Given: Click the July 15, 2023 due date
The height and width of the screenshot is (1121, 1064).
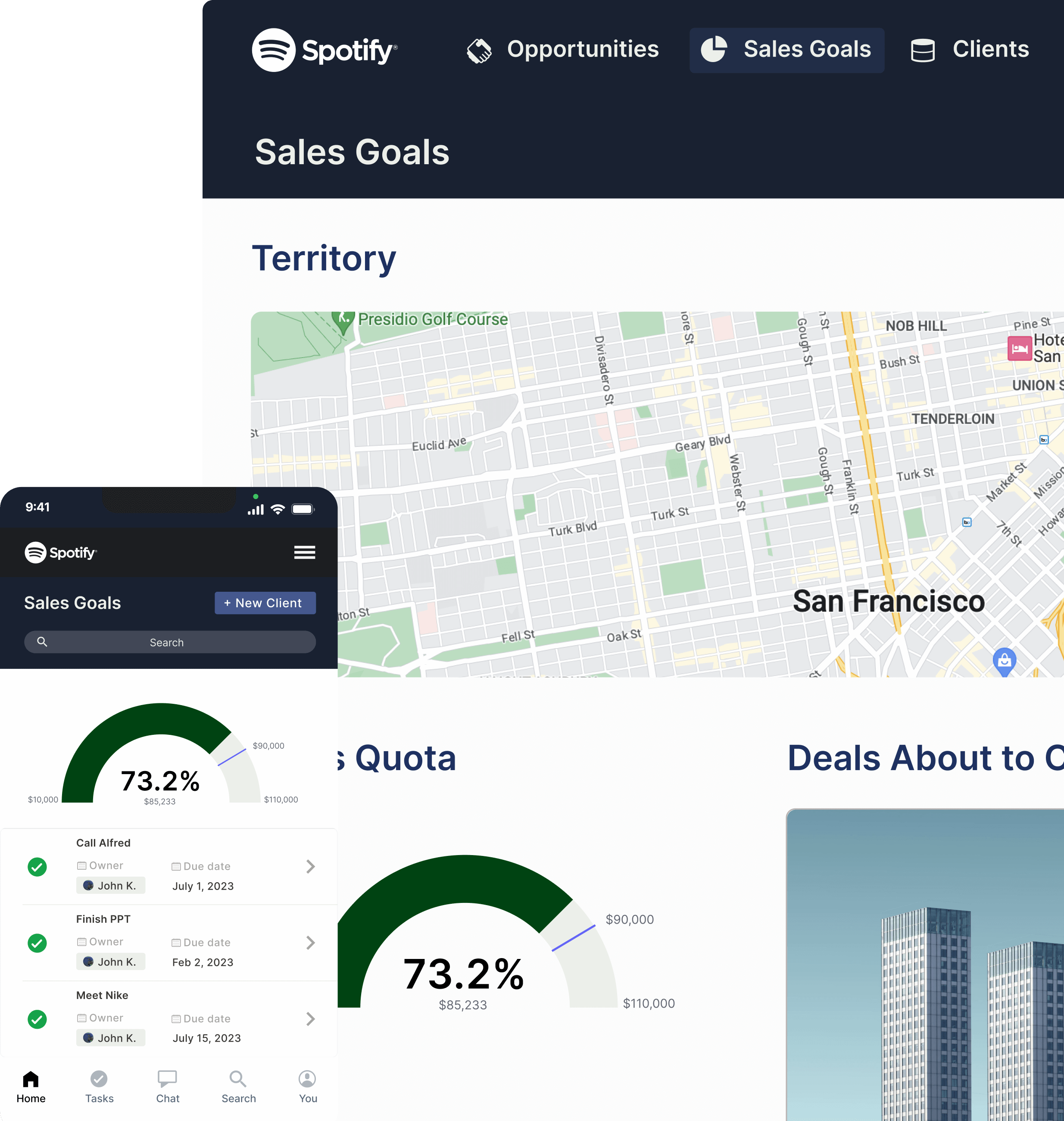Looking at the screenshot, I should coord(206,1038).
